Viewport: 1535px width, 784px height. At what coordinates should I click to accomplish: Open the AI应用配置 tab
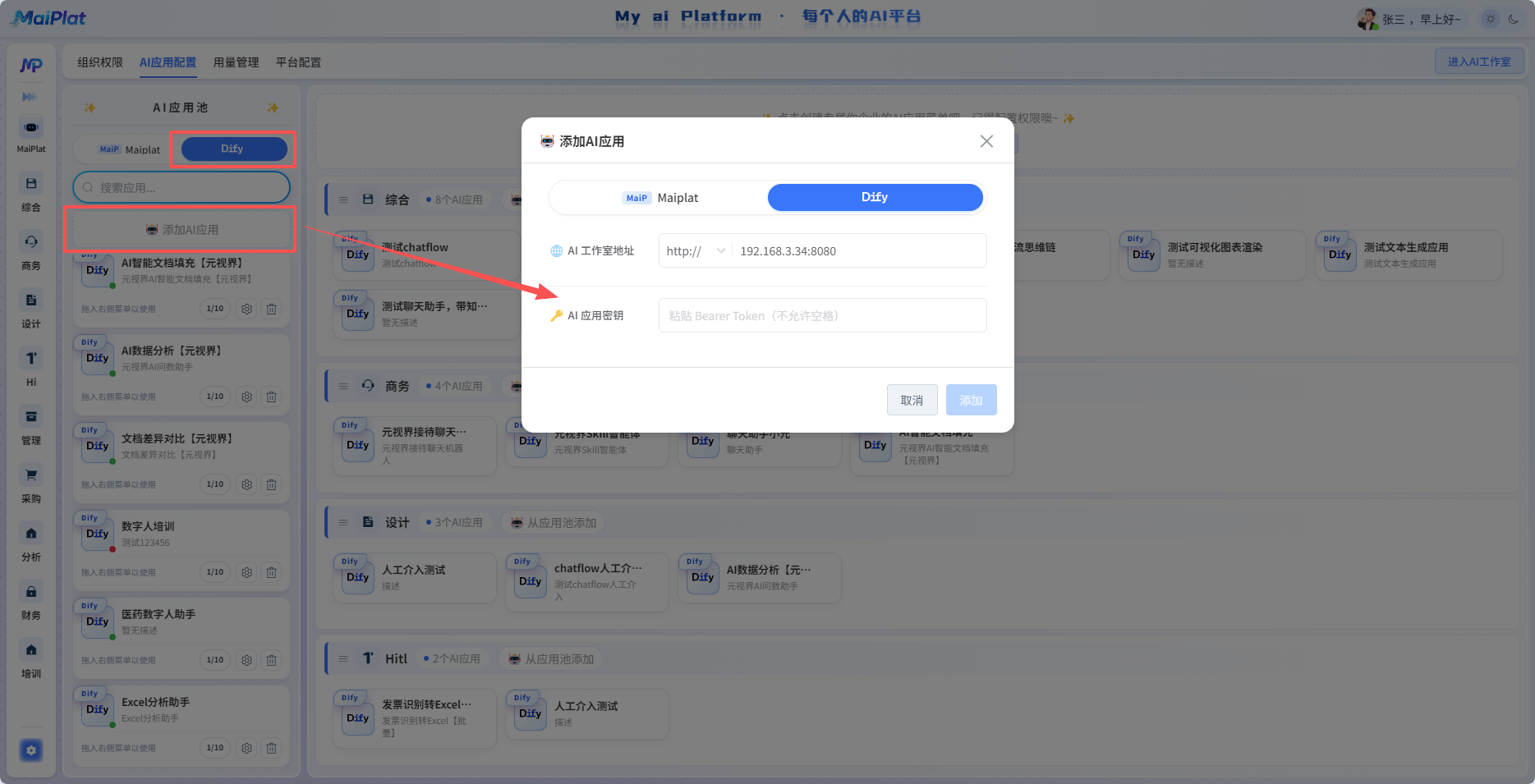click(168, 62)
